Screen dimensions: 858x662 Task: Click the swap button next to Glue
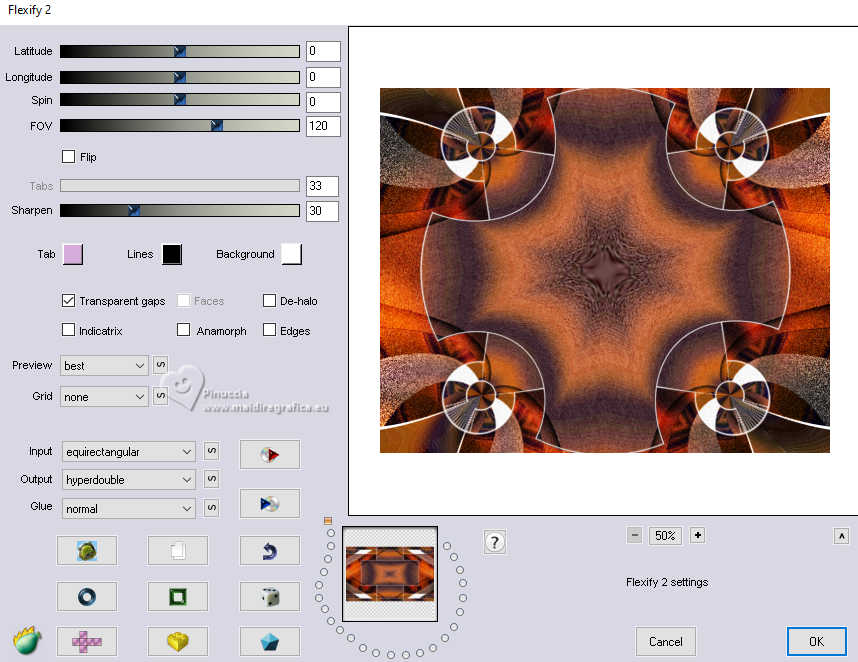[212, 507]
